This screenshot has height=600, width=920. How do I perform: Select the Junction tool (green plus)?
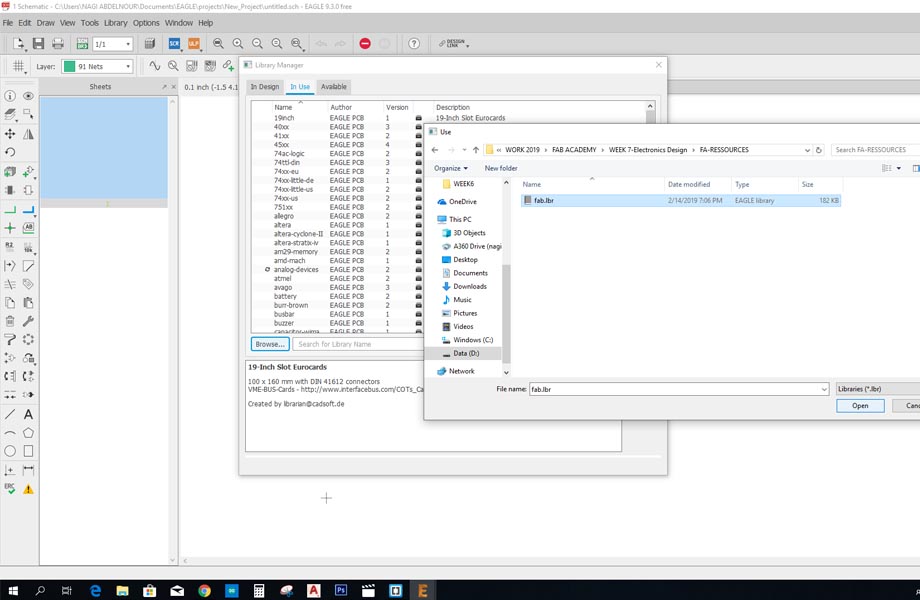click(10, 228)
